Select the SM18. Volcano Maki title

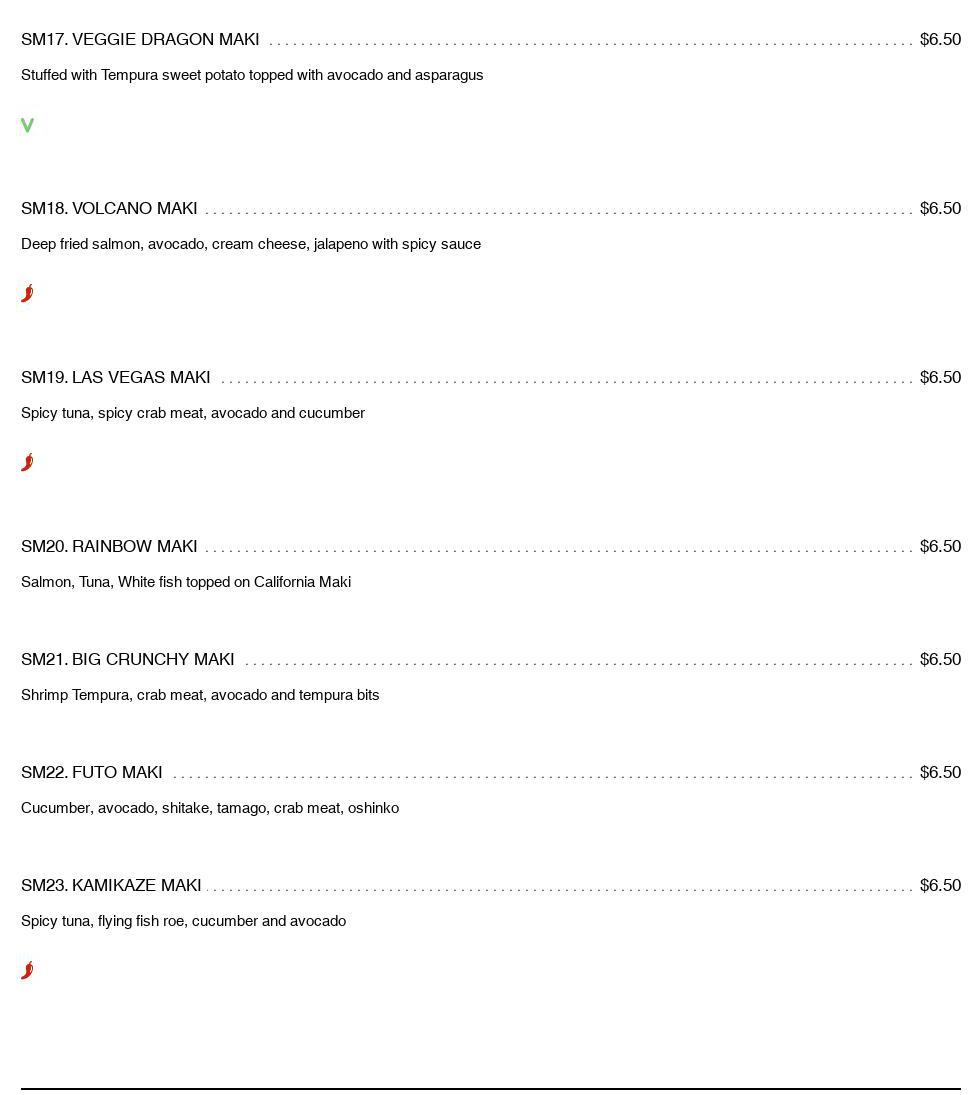(x=109, y=208)
